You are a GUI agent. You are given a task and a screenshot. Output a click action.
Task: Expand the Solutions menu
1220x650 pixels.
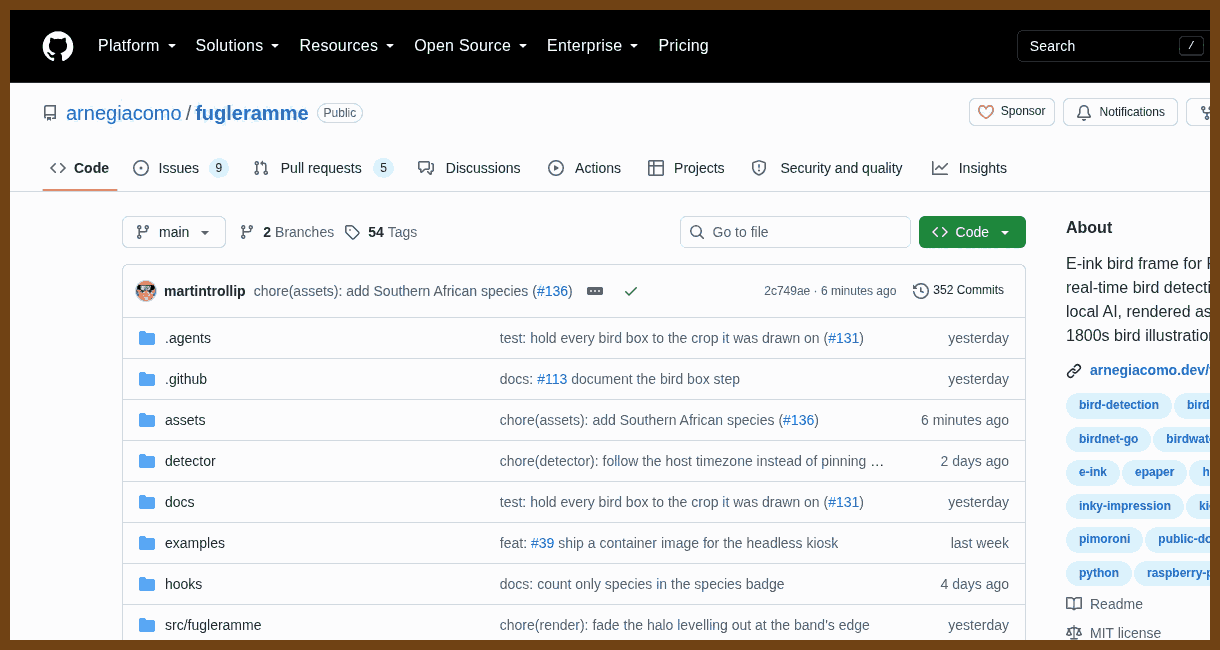(238, 46)
